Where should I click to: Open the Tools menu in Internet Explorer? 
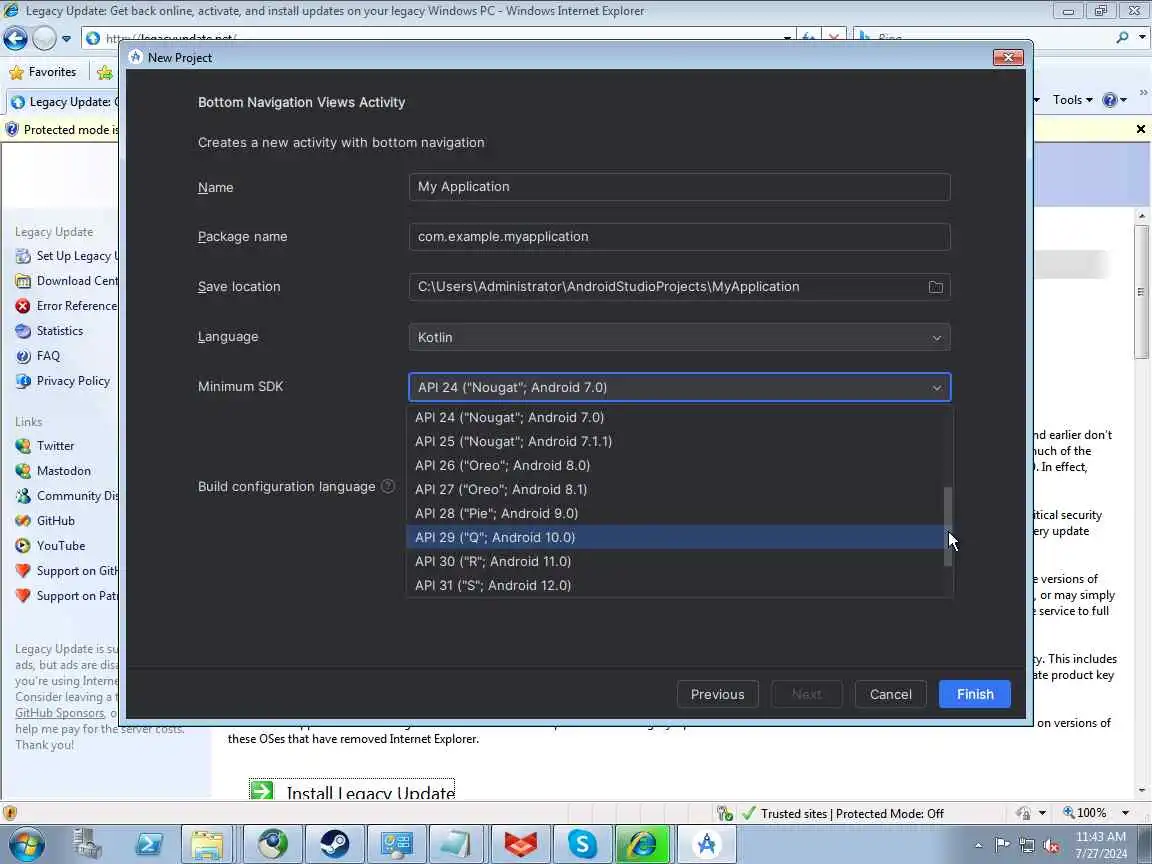point(1072,100)
